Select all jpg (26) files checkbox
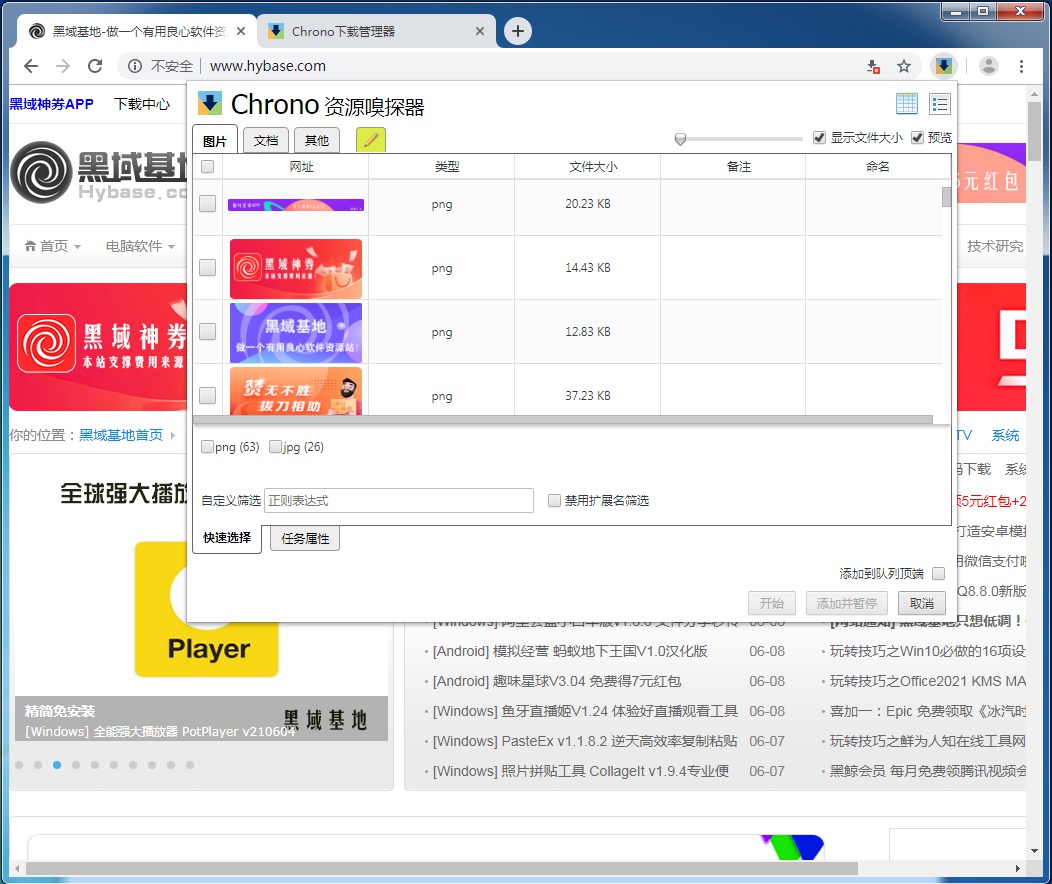 pyautogui.click(x=275, y=447)
